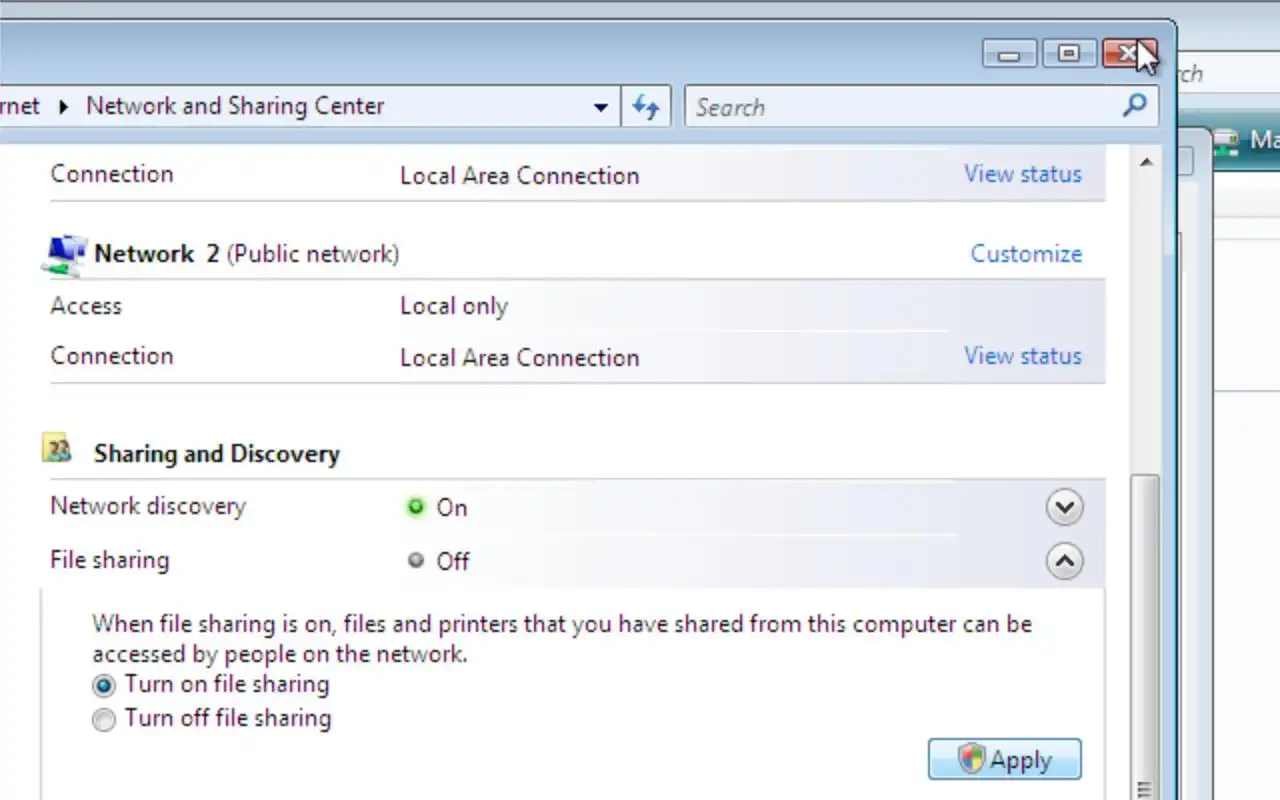
Task: Minimize the Network and Sharing Center window
Action: (x=1009, y=54)
